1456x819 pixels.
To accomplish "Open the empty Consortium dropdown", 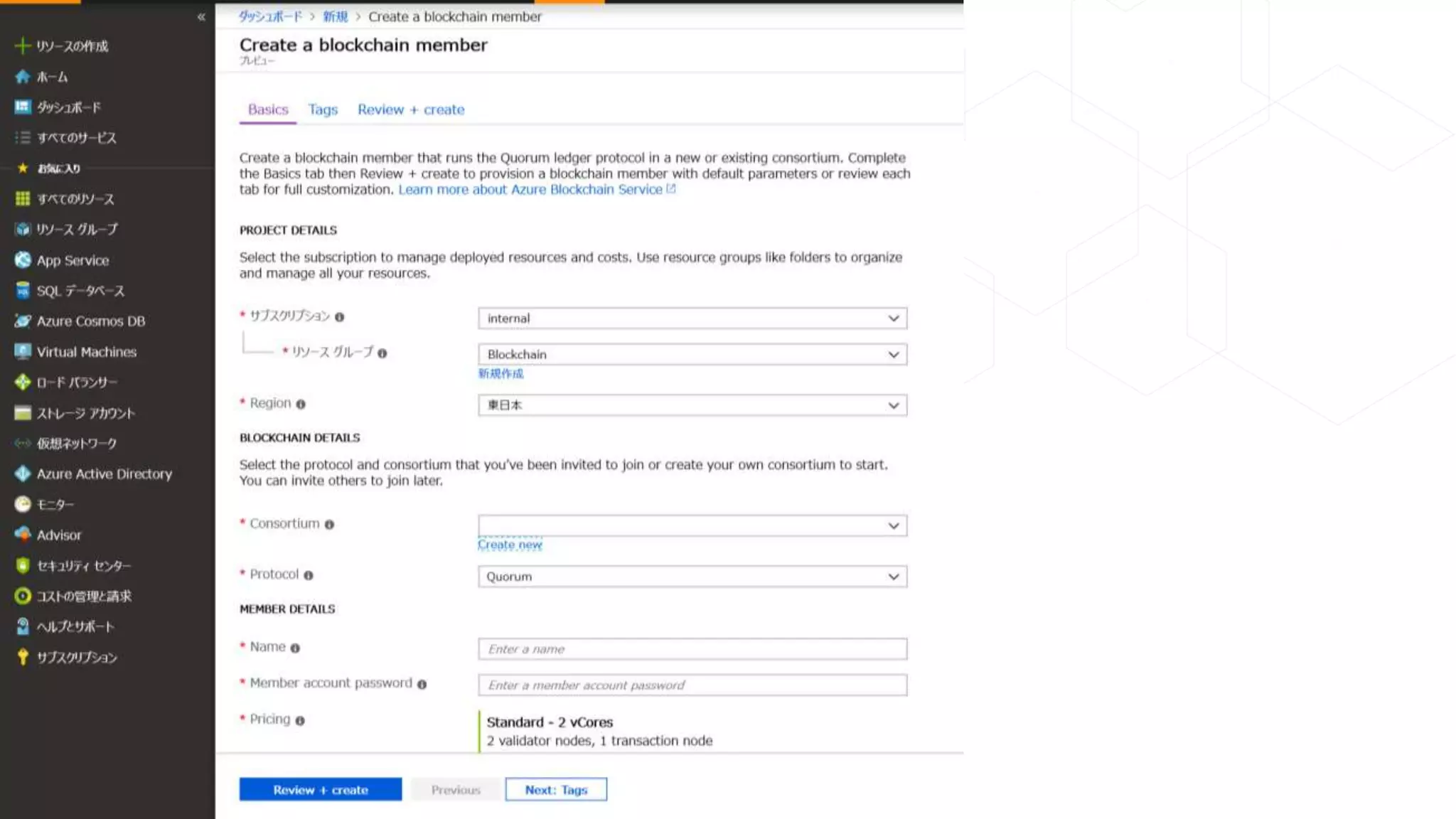I will click(692, 525).
